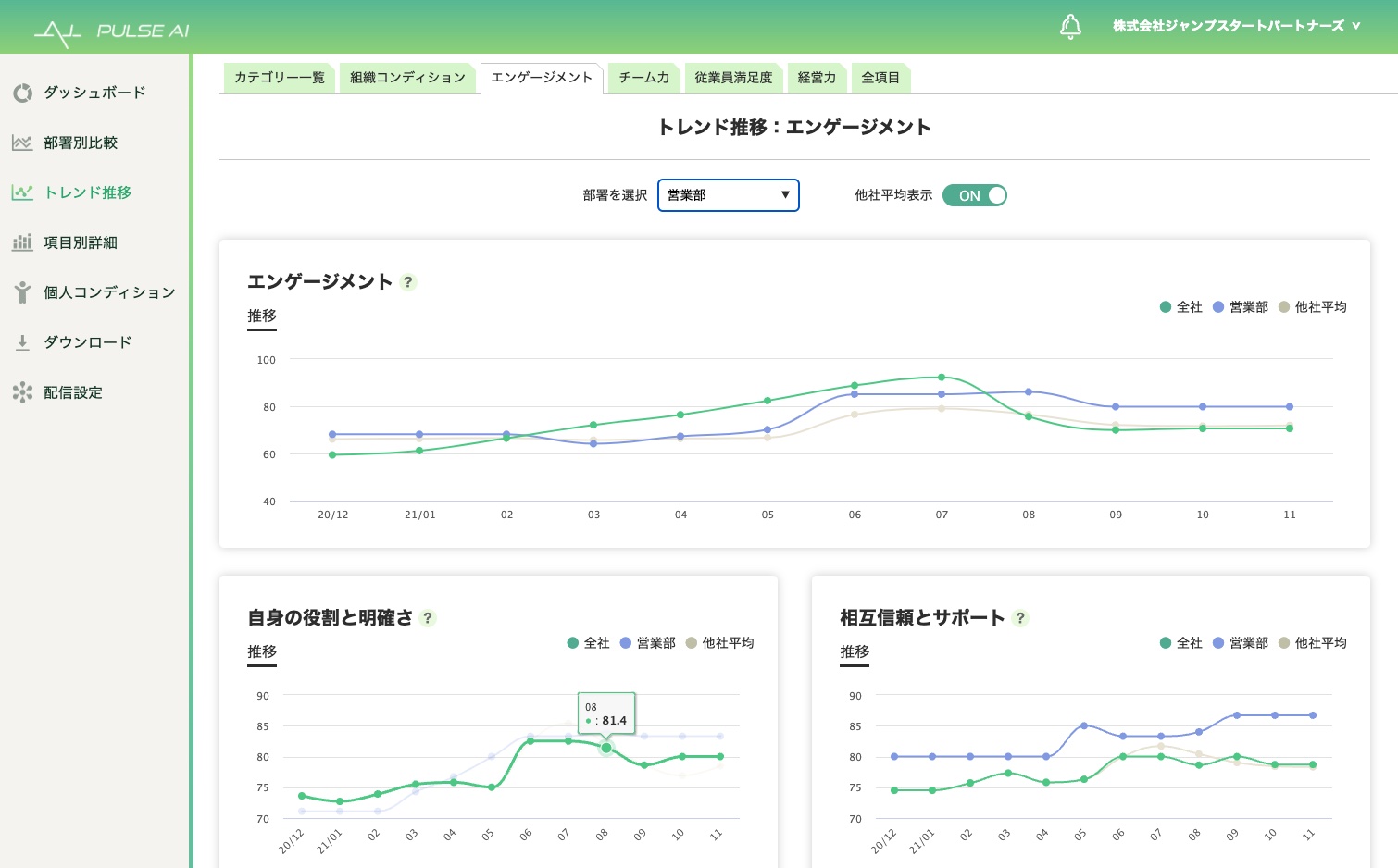Image resolution: width=1398 pixels, height=868 pixels.
Task: Click help icon beside 自身の役割と明確さ
Action: point(427,618)
